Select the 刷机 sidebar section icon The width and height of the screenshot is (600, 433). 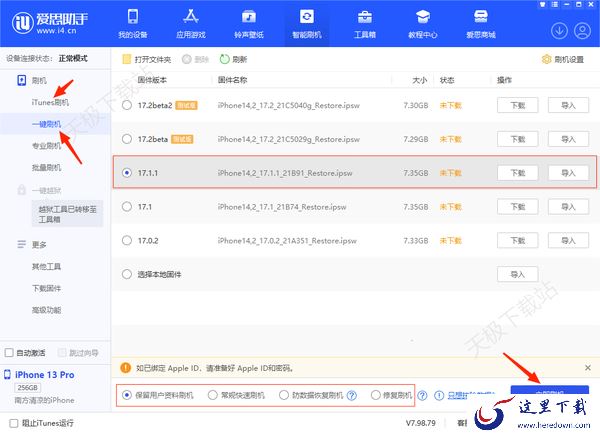(21, 80)
